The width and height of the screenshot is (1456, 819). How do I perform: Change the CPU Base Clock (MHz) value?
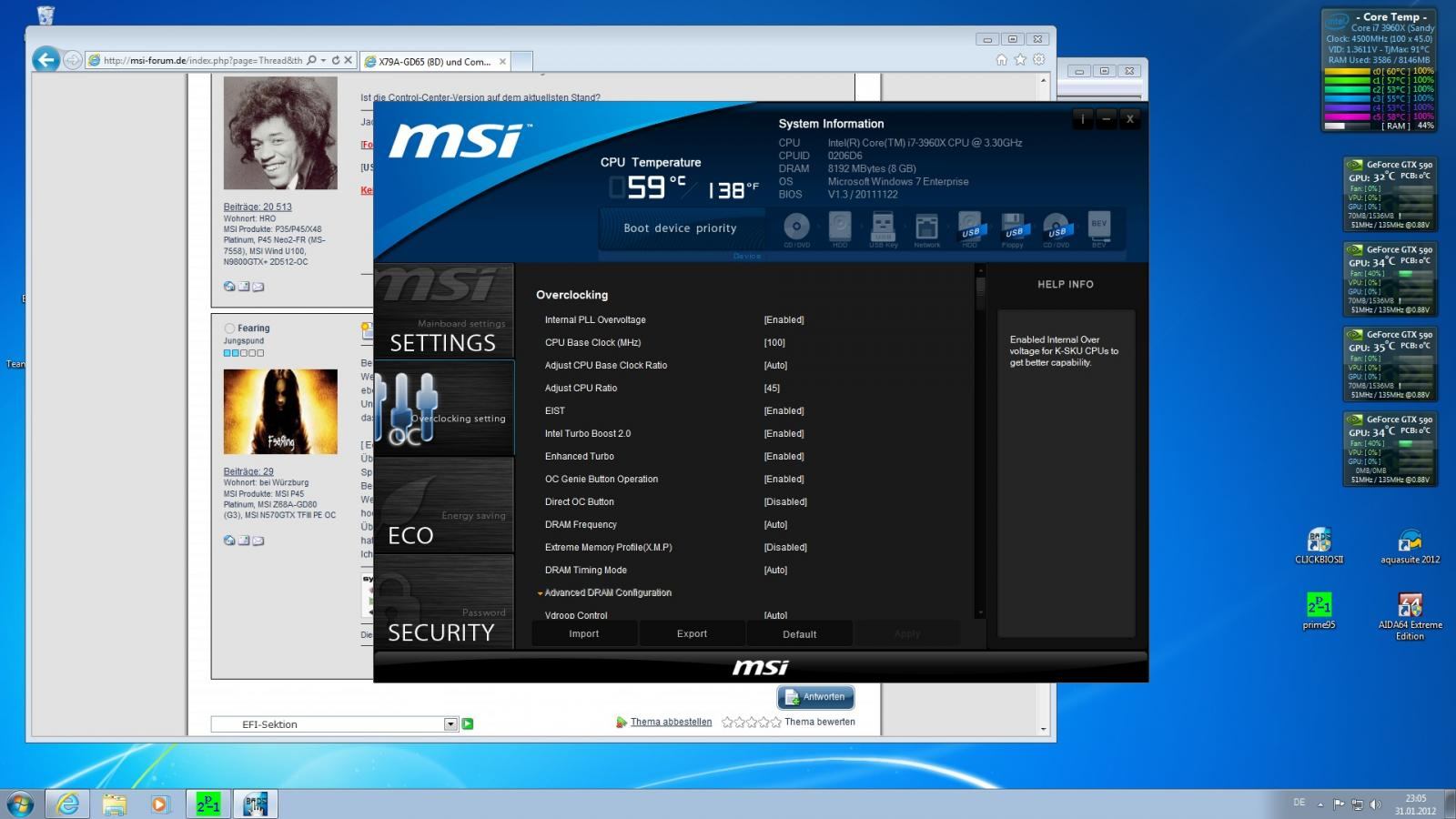[x=774, y=343]
